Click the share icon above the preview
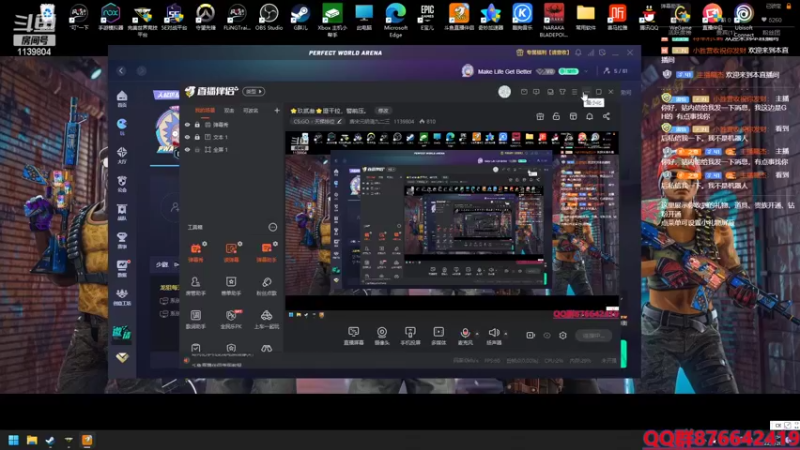The height and width of the screenshot is (450, 800). pyautogui.click(x=606, y=116)
